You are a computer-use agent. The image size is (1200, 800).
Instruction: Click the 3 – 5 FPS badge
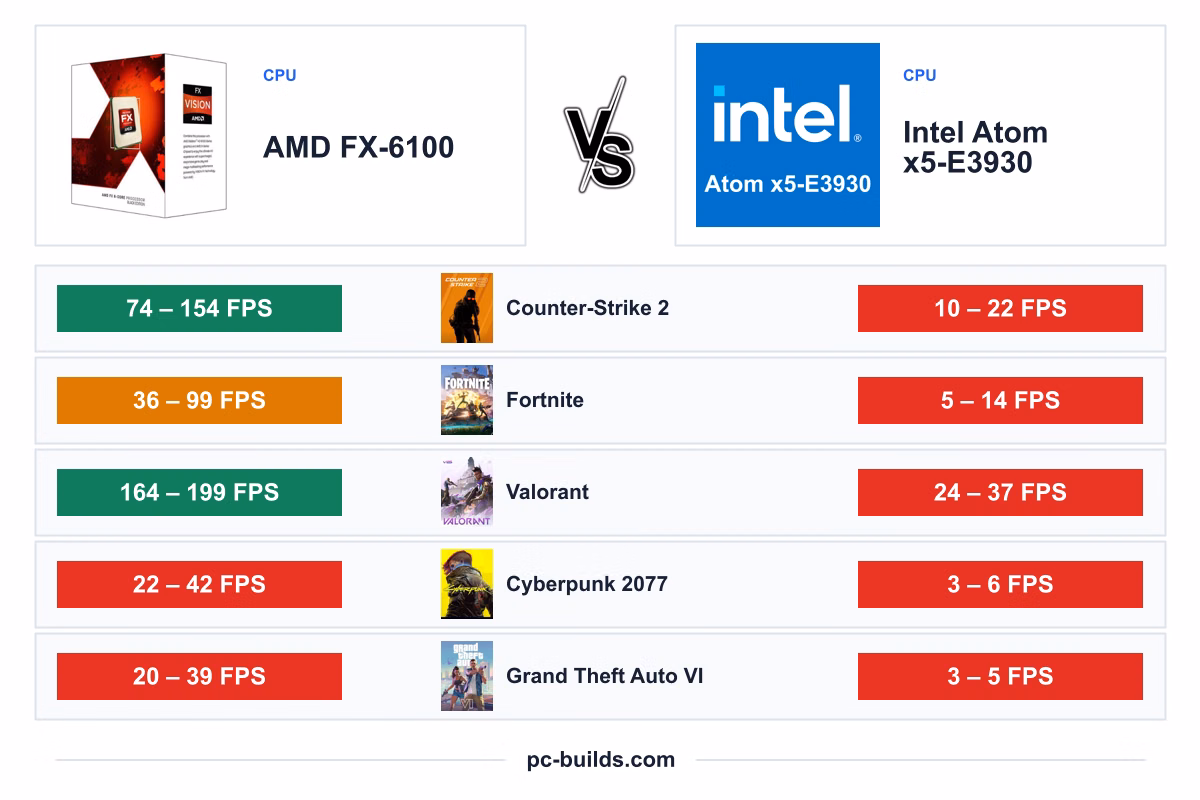pyautogui.click(x=1000, y=676)
